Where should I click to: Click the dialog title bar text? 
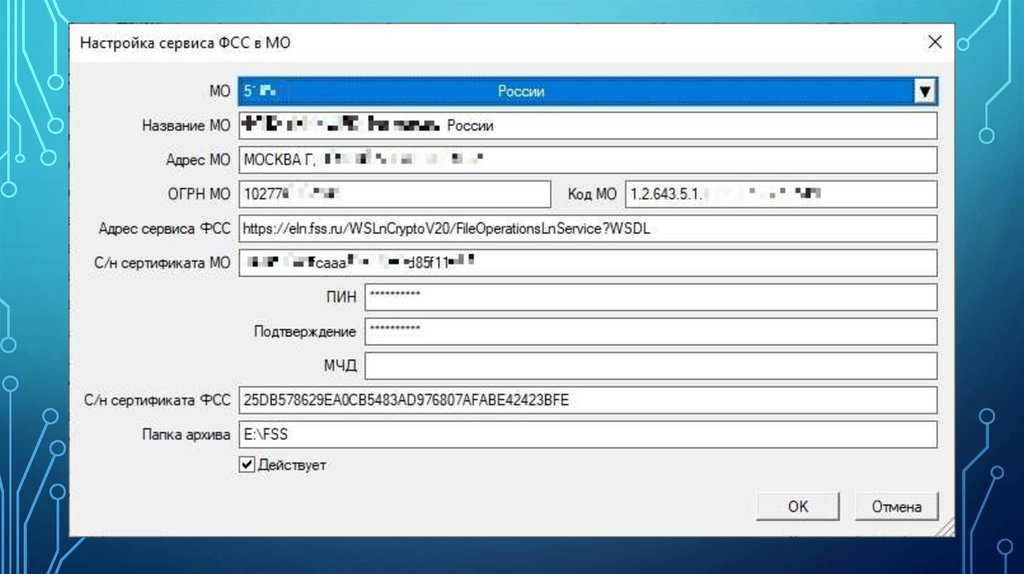tap(185, 43)
